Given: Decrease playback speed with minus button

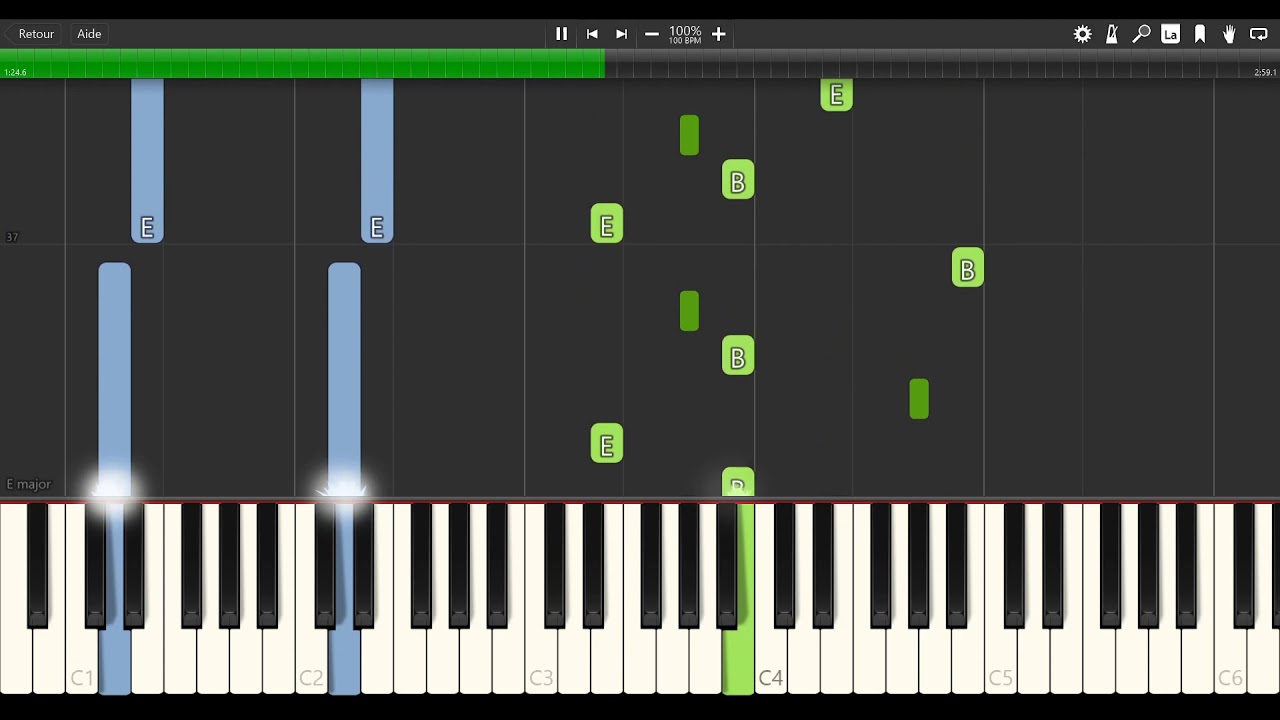Looking at the screenshot, I should [x=652, y=34].
